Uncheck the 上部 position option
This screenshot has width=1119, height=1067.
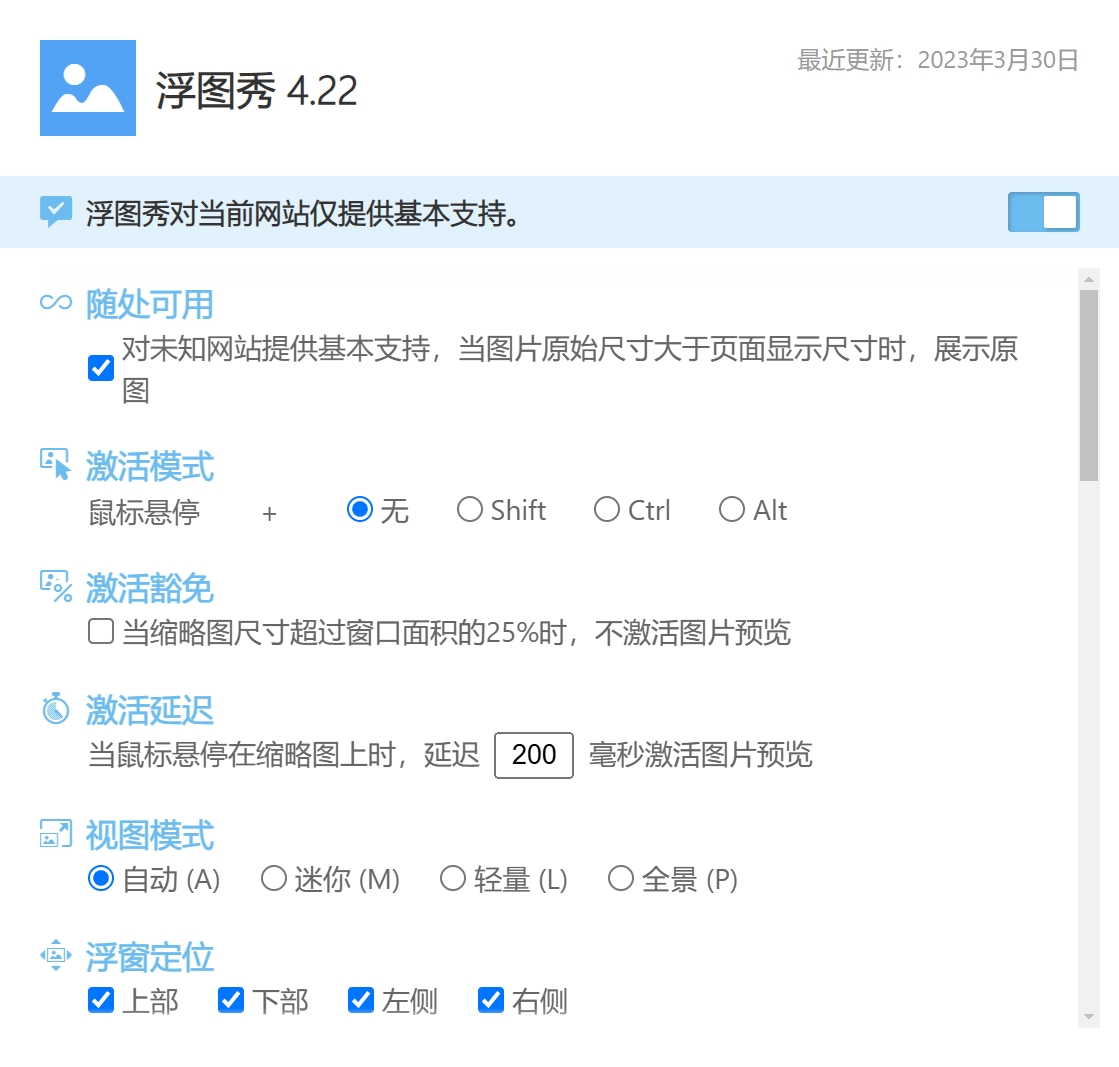100,1000
